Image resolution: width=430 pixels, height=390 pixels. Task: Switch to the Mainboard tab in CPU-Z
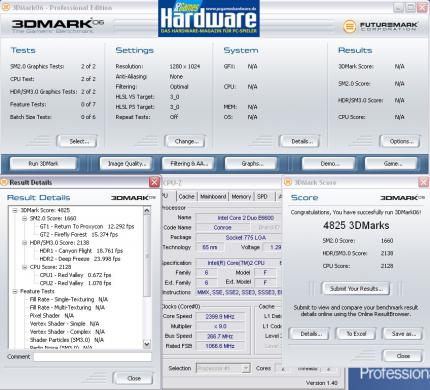click(213, 197)
